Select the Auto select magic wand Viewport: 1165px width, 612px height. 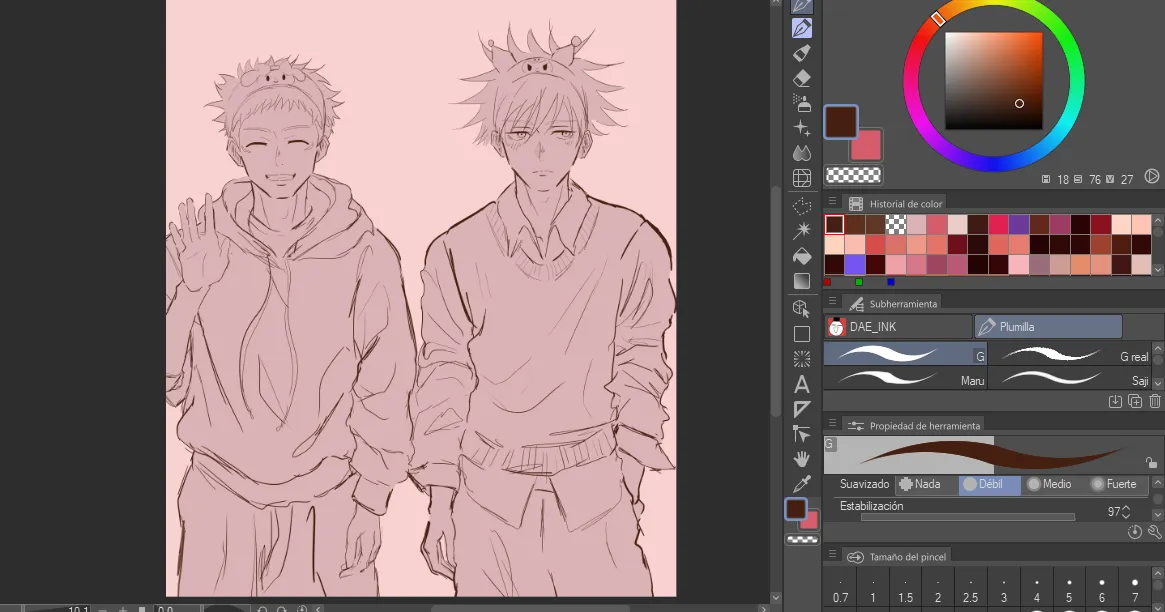click(802, 231)
